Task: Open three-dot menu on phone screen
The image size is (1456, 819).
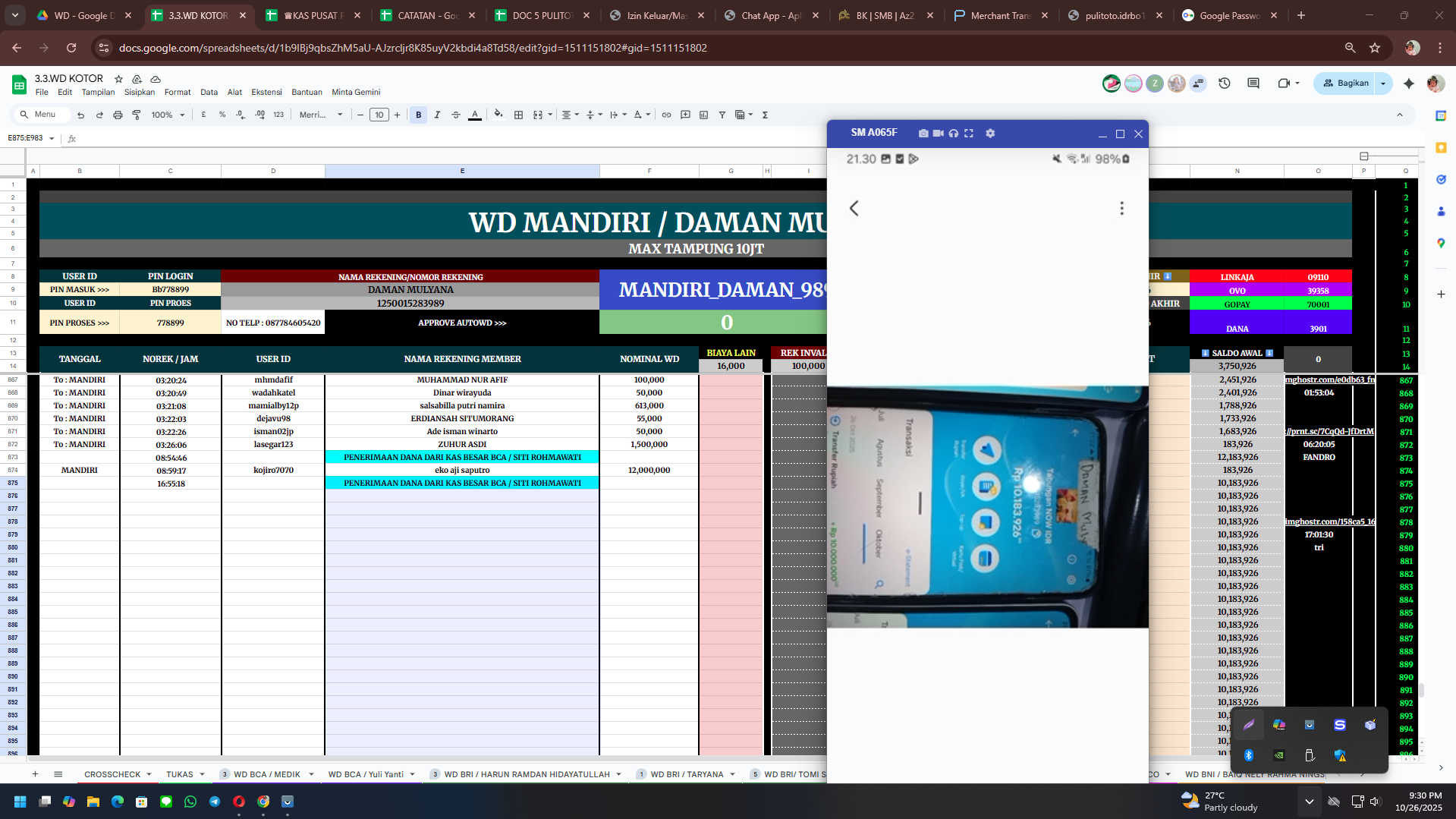Action: [1121, 208]
